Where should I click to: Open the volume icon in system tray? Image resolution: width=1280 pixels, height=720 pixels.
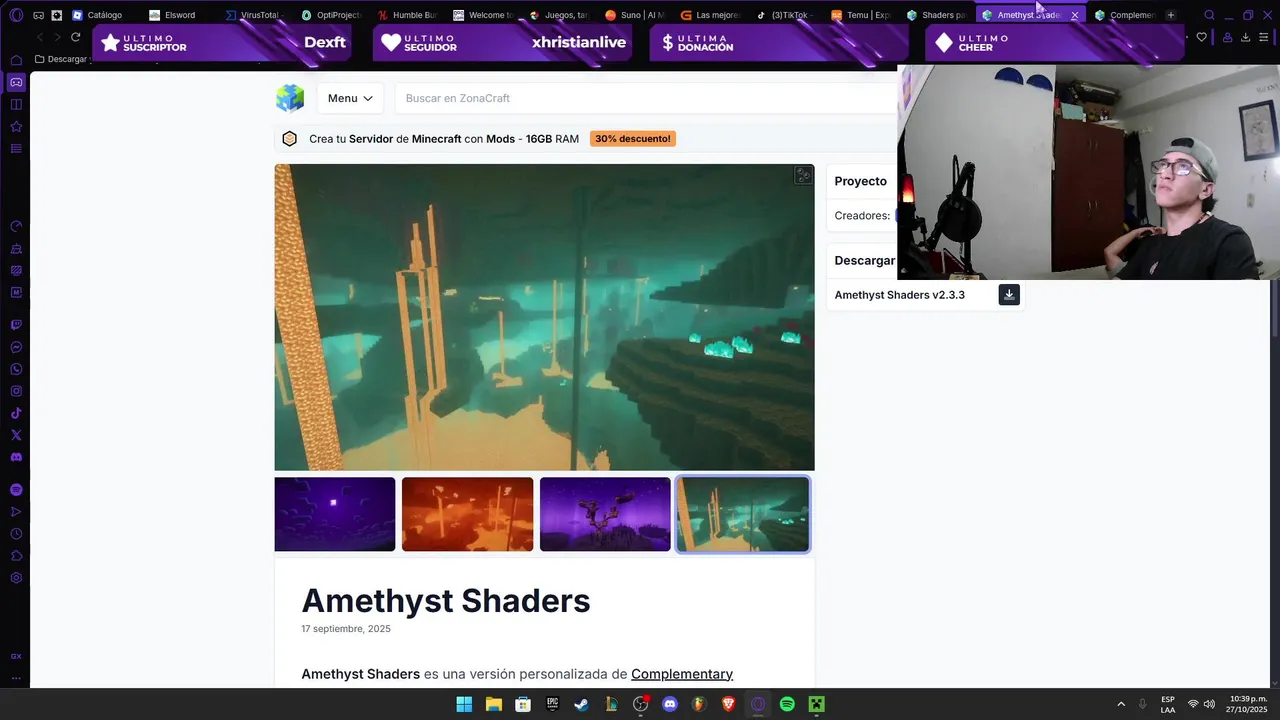coord(1210,704)
